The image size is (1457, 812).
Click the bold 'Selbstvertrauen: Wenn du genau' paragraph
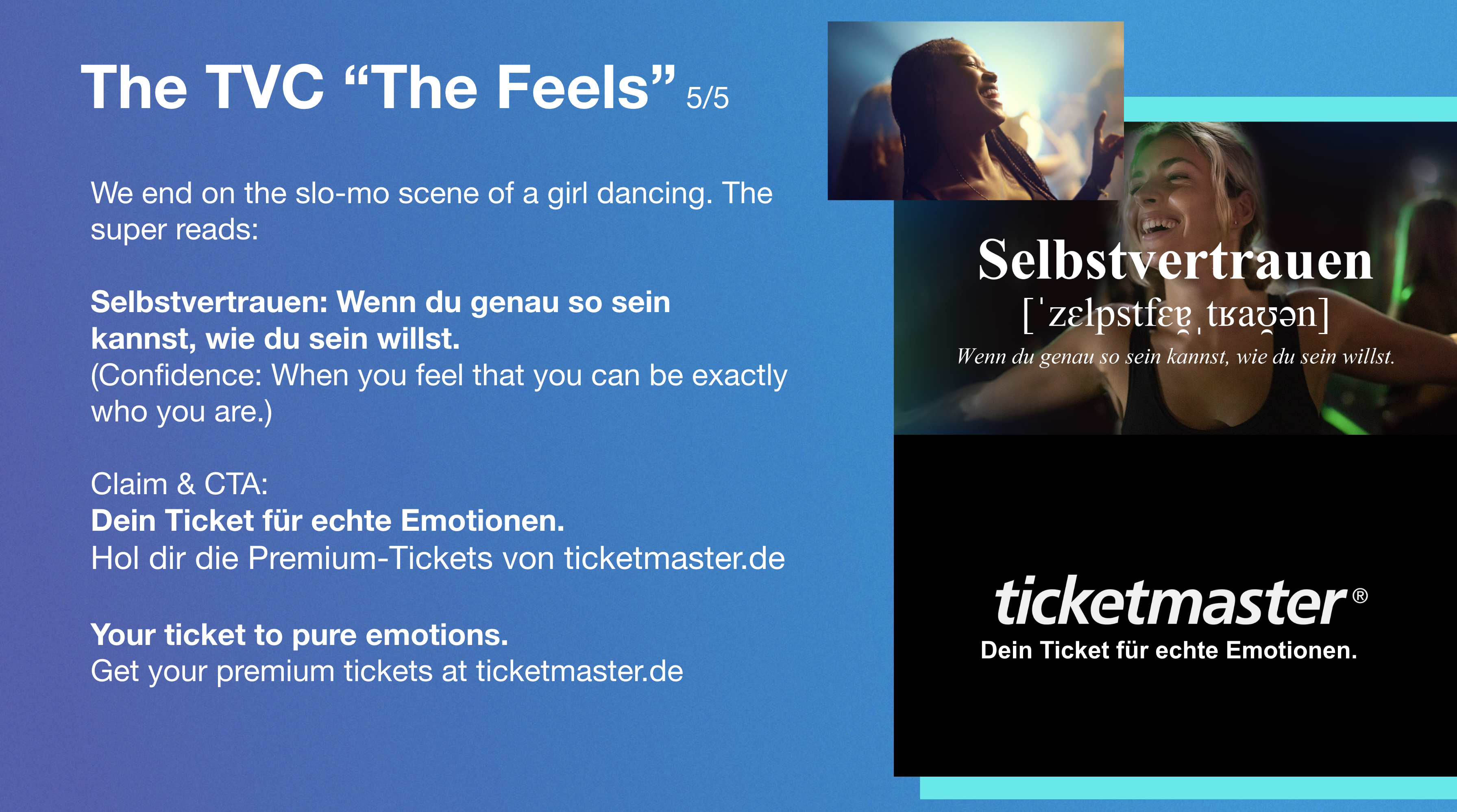pyautogui.click(x=380, y=320)
